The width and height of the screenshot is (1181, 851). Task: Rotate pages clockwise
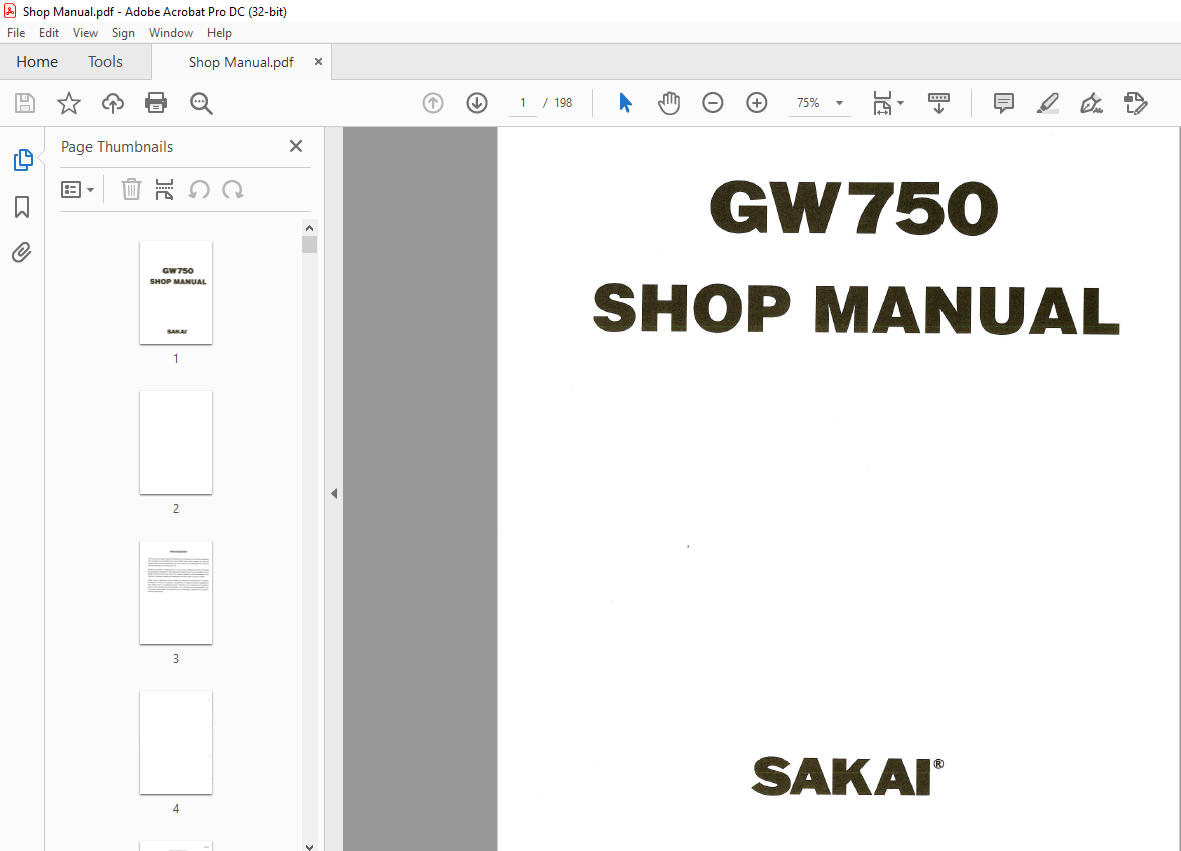point(233,190)
